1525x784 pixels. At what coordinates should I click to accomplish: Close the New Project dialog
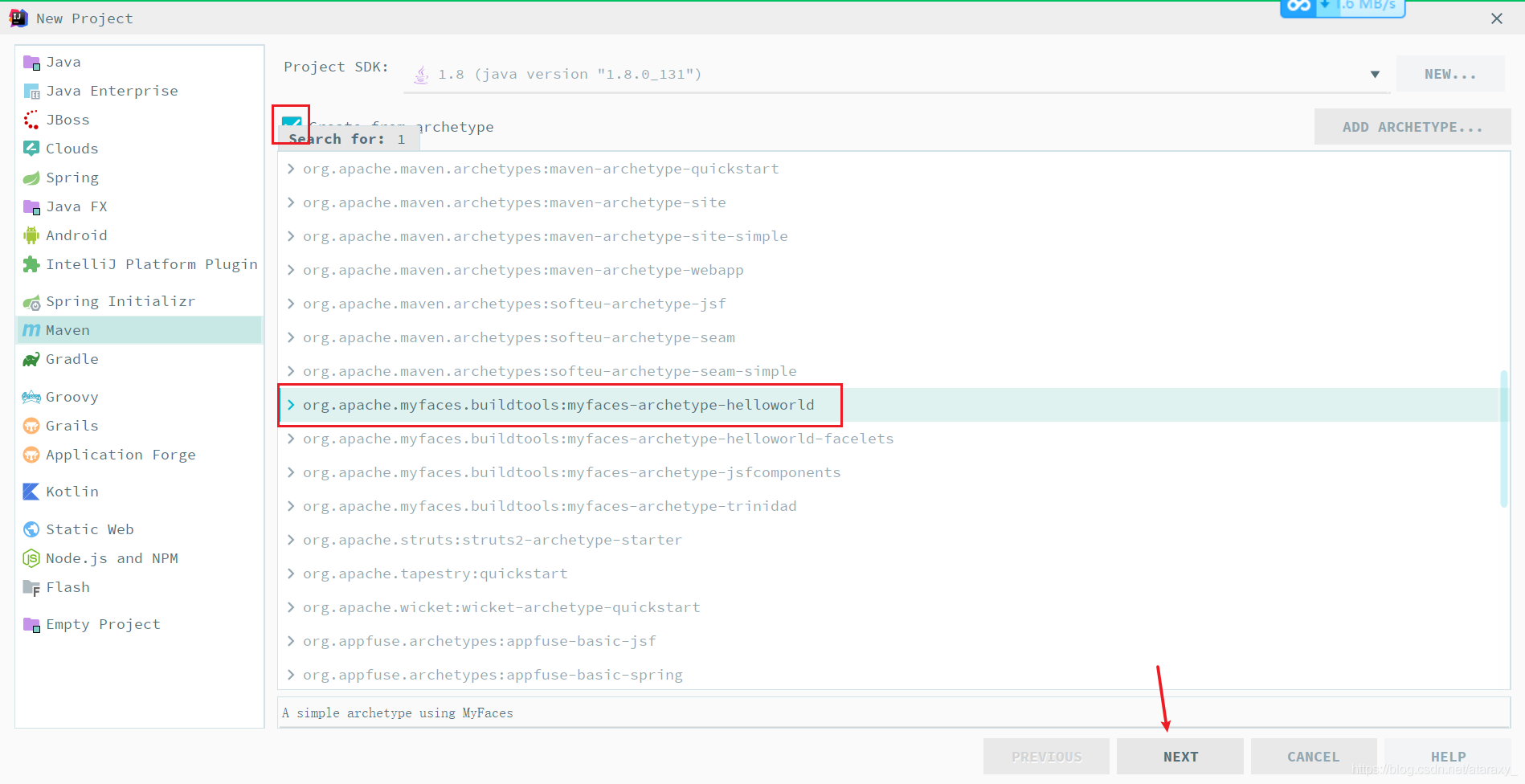[1497, 18]
